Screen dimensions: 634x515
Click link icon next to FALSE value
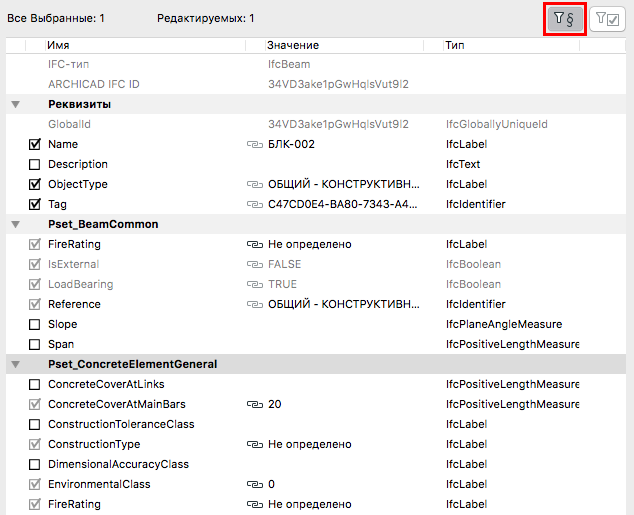click(x=255, y=264)
